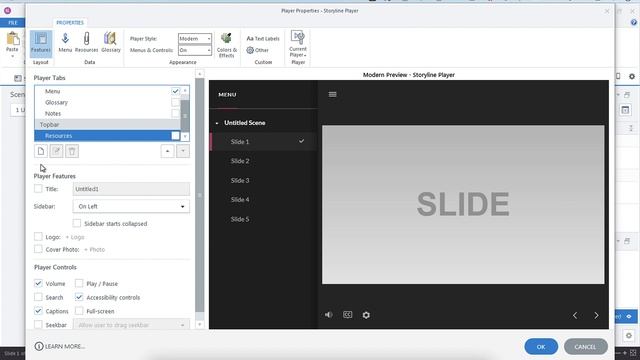
Task: Open the File tab in the background window
Action: tap(13, 23)
